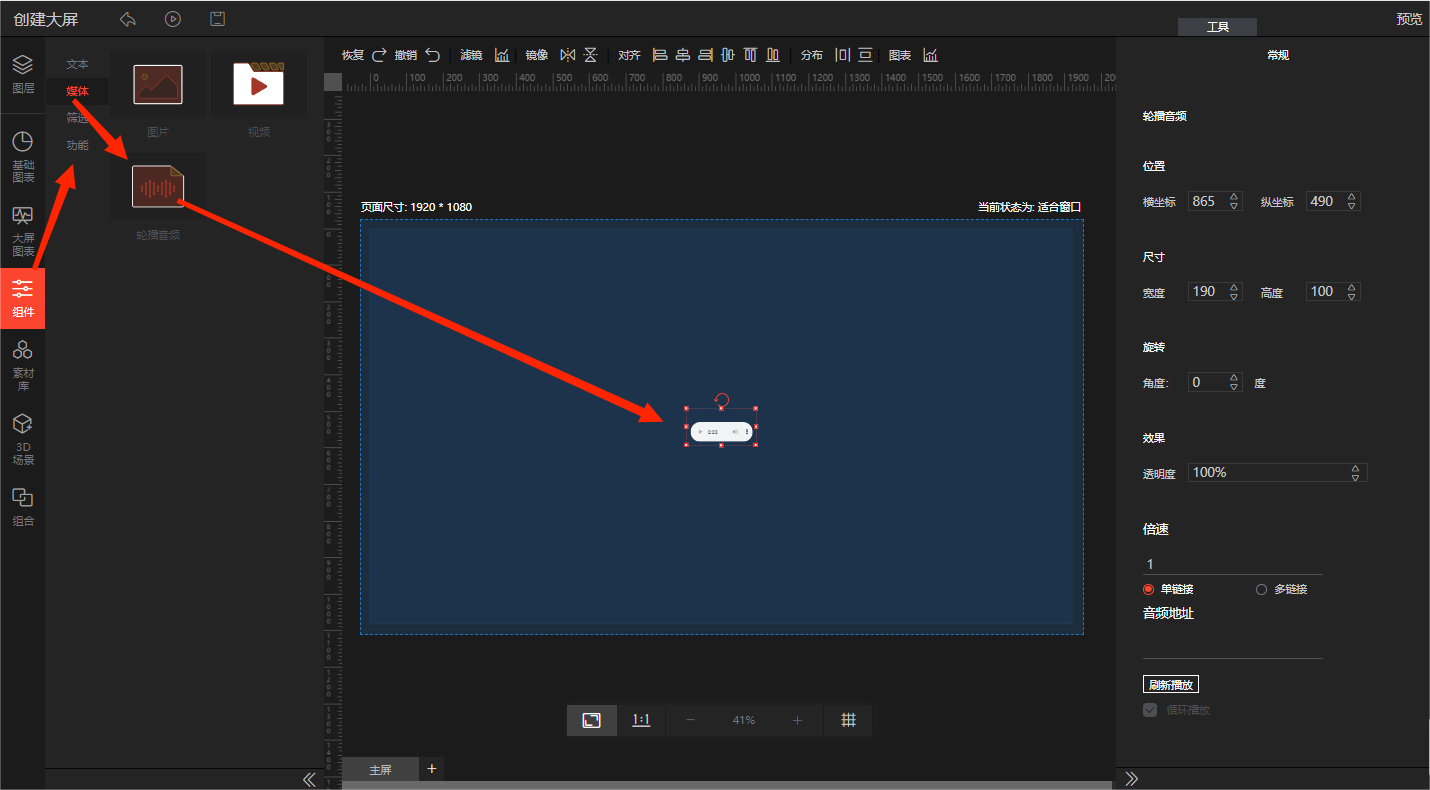Click the 恢复 redo arrow icon
The height and width of the screenshot is (790, 1430).
[x=379, y=55]
